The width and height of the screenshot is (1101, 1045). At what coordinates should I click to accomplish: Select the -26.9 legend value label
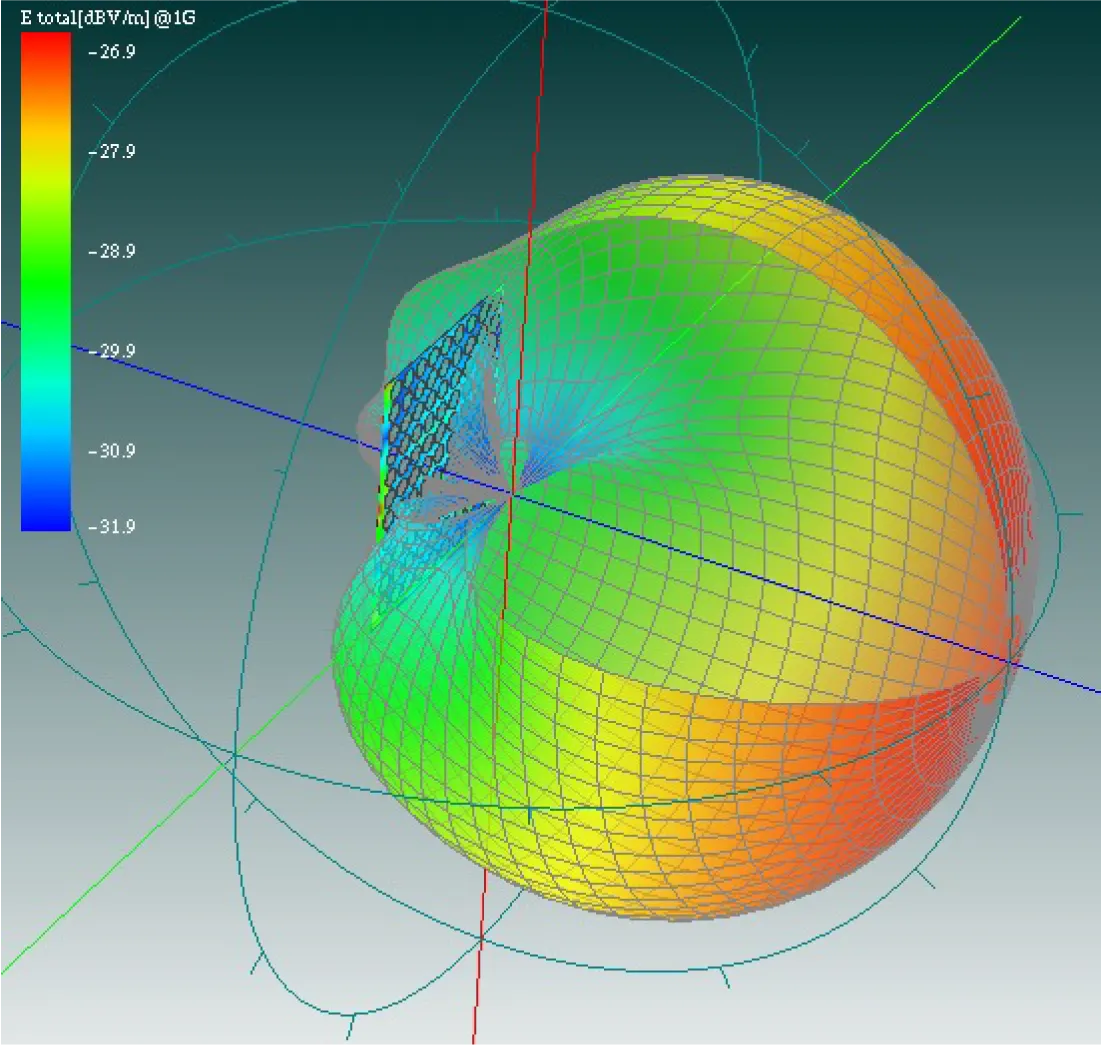(111, 52)
